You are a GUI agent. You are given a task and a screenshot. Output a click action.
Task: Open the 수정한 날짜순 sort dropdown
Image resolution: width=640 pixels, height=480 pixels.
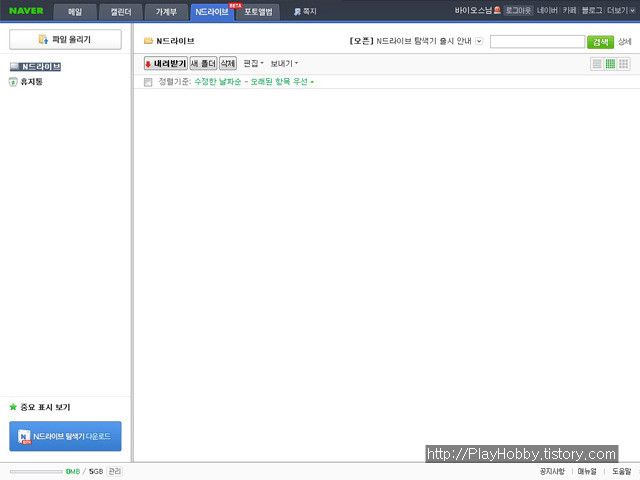click(x=254, y=82)
